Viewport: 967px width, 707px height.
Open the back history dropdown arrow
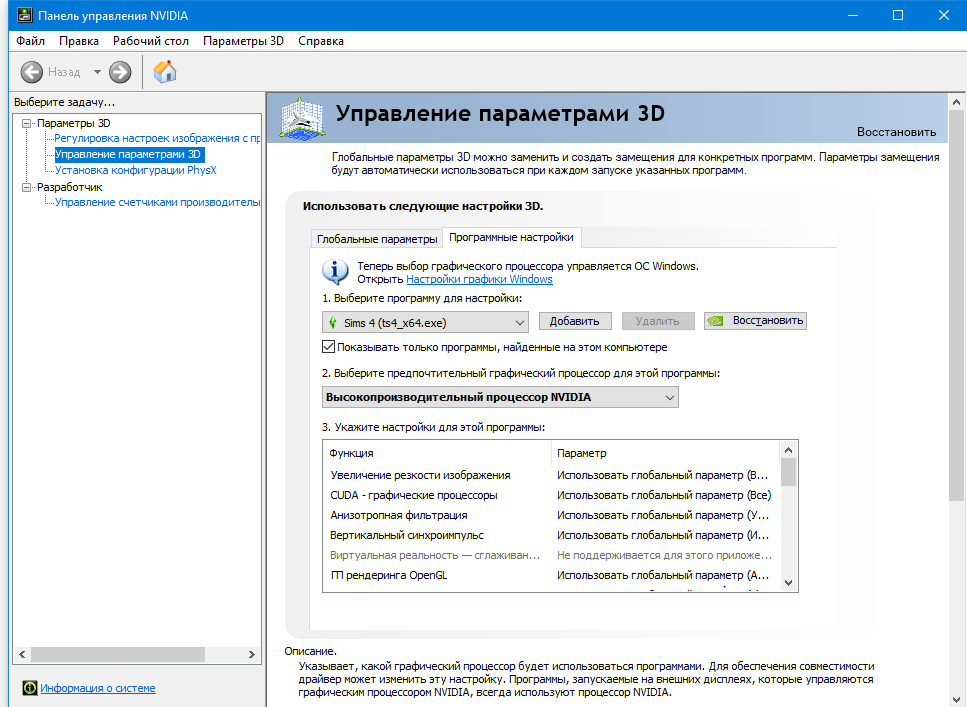point(97,72)
